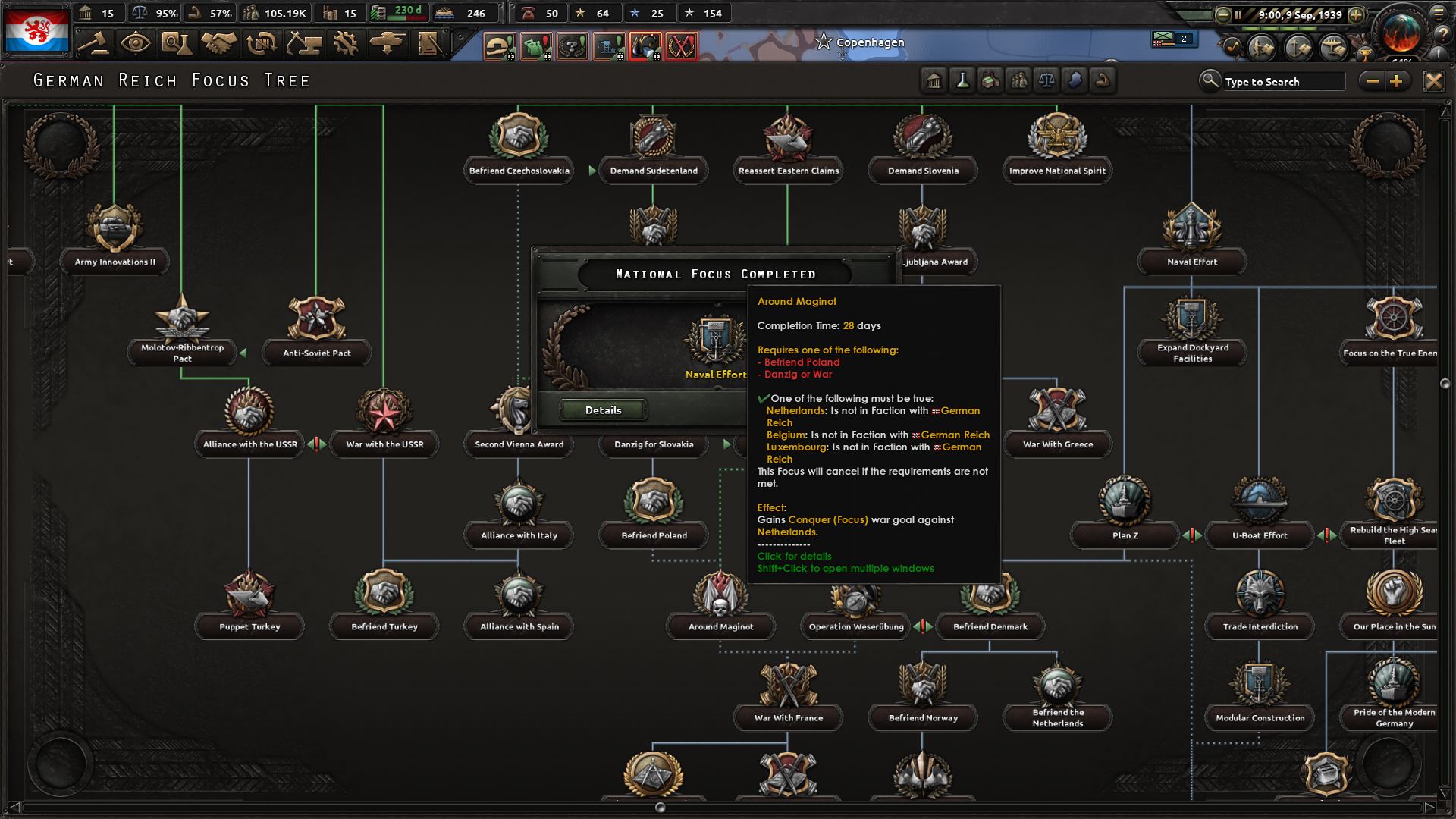The width and height of the screenshot is (1456, 819).
Task: Click the music player note icon
Action: 1232,48
